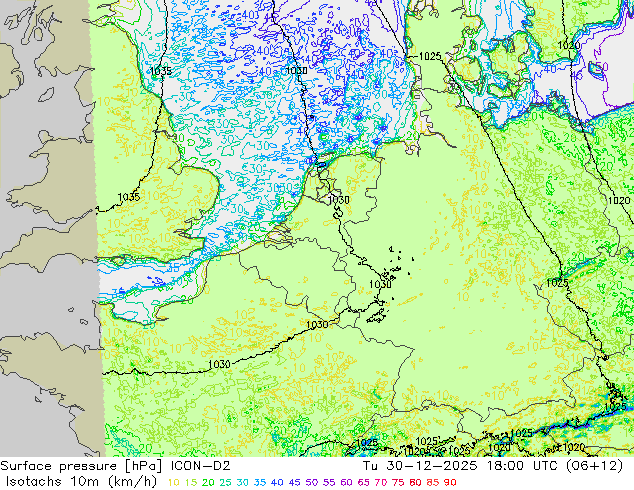This screenshot has height=490, width=634.
Task: Click the "(06+12)" forecast run label
Action: coord(596,466)
